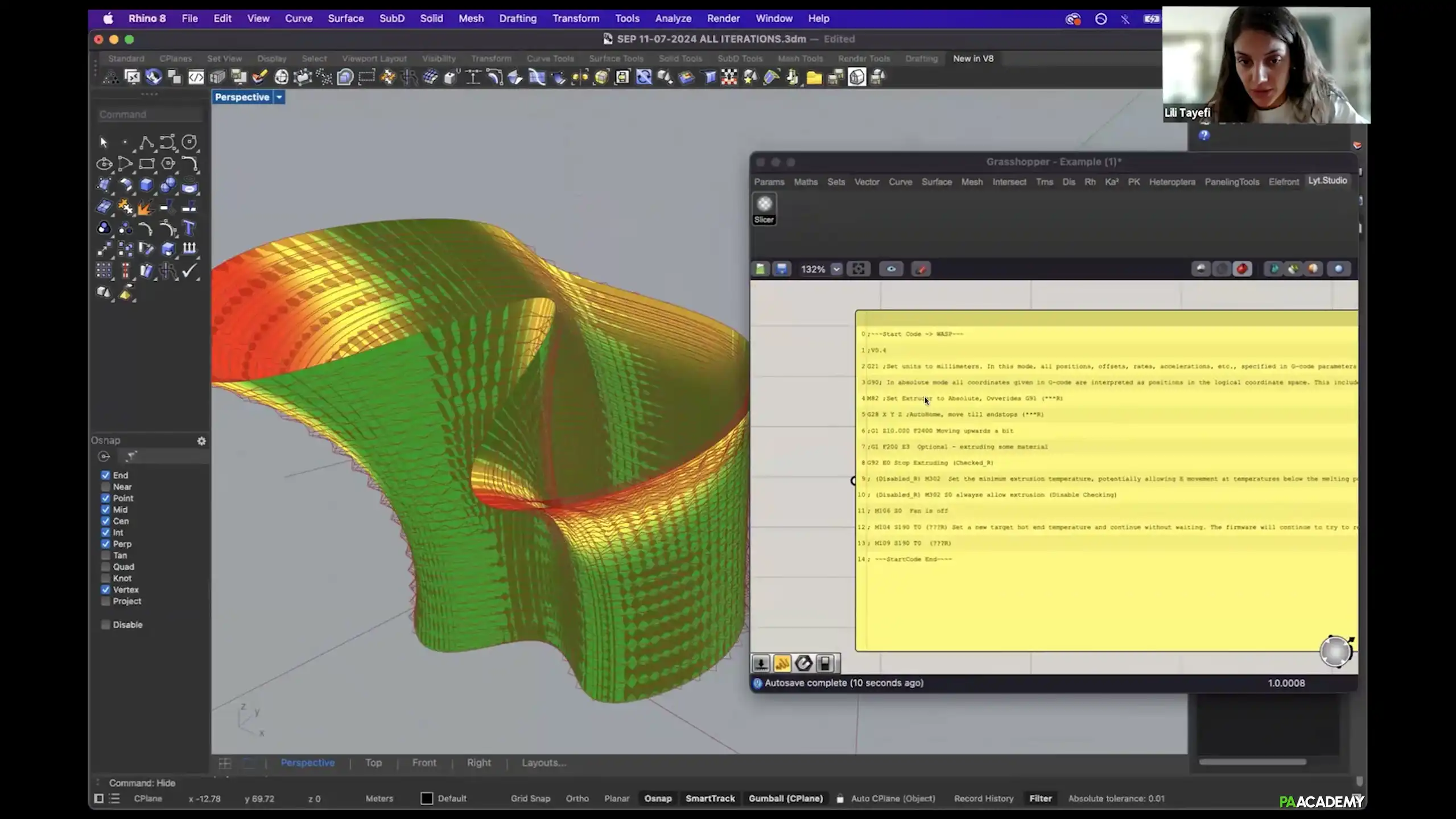Click the Record History button
This screenshot has height=819, width=1456.
tap(983, 799)
